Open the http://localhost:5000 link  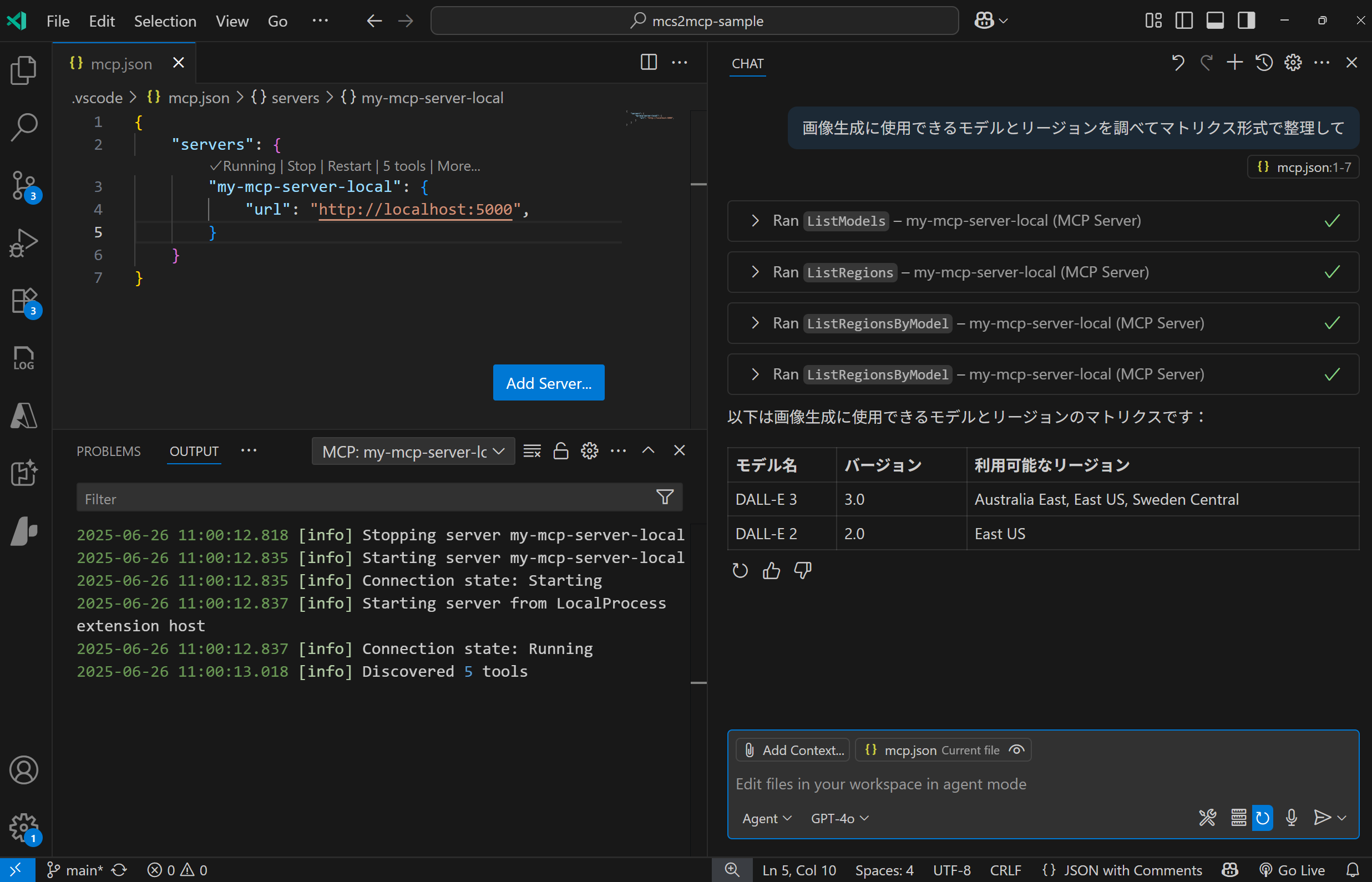[x=415, y=210]
